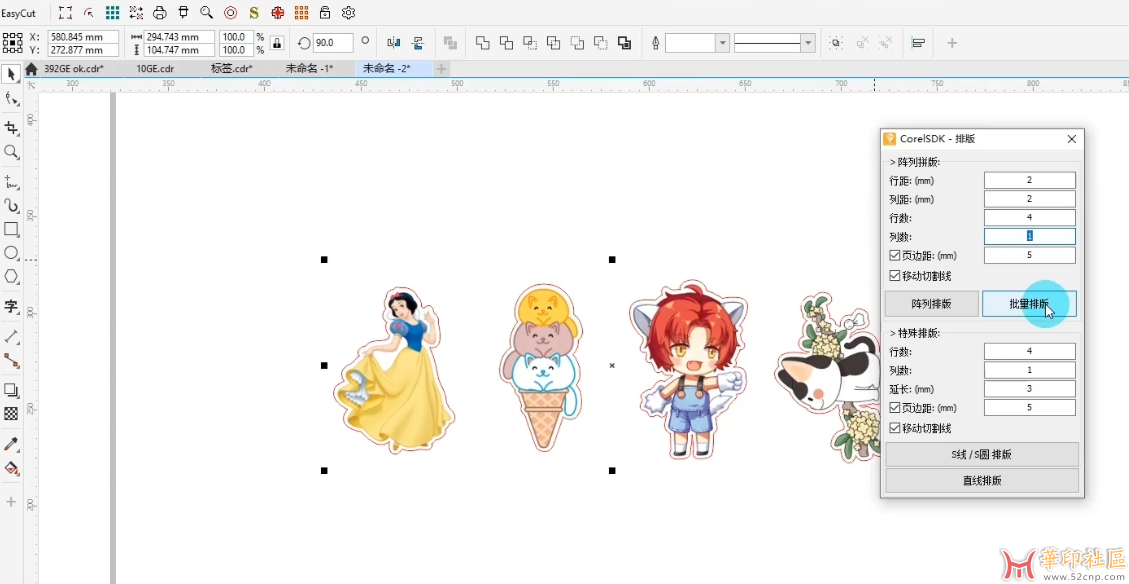
Task: Select the red-haired chibi sticker
Action: pyautogui.click(x=689, y=369)
